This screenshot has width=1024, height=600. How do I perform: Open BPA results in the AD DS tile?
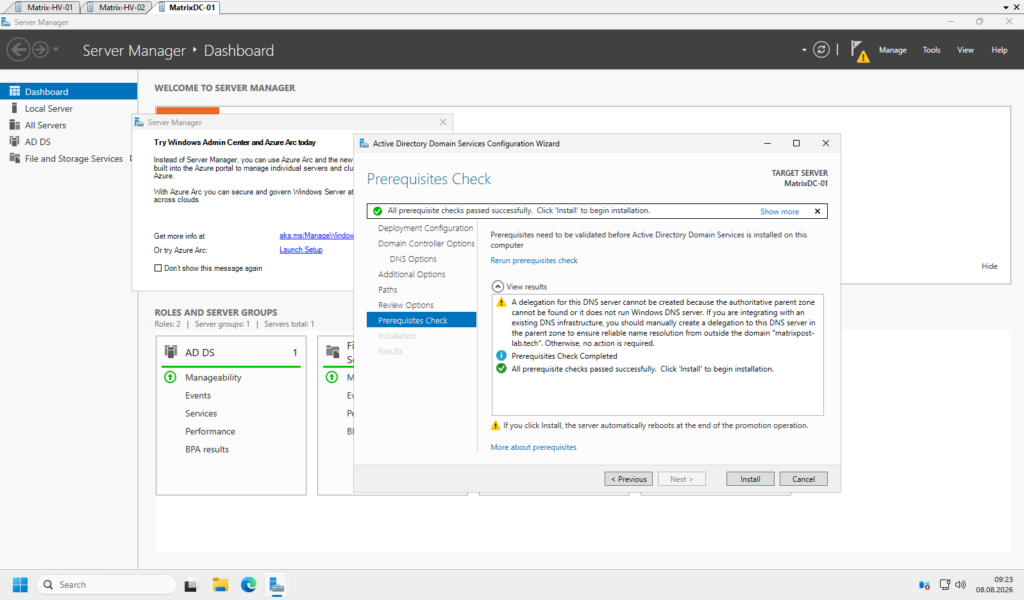pyautogui.click(x=206, y=449)
